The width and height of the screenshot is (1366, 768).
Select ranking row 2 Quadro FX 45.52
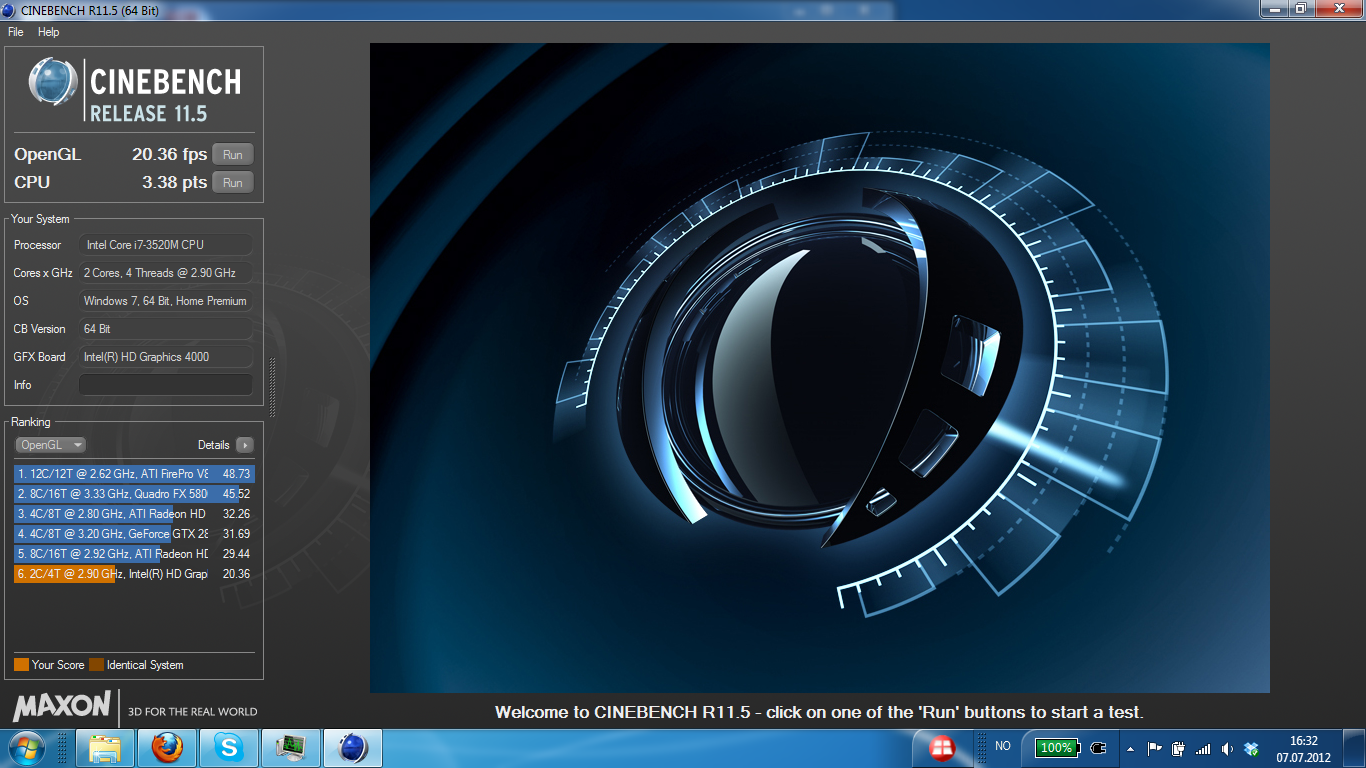click(134, 494)
